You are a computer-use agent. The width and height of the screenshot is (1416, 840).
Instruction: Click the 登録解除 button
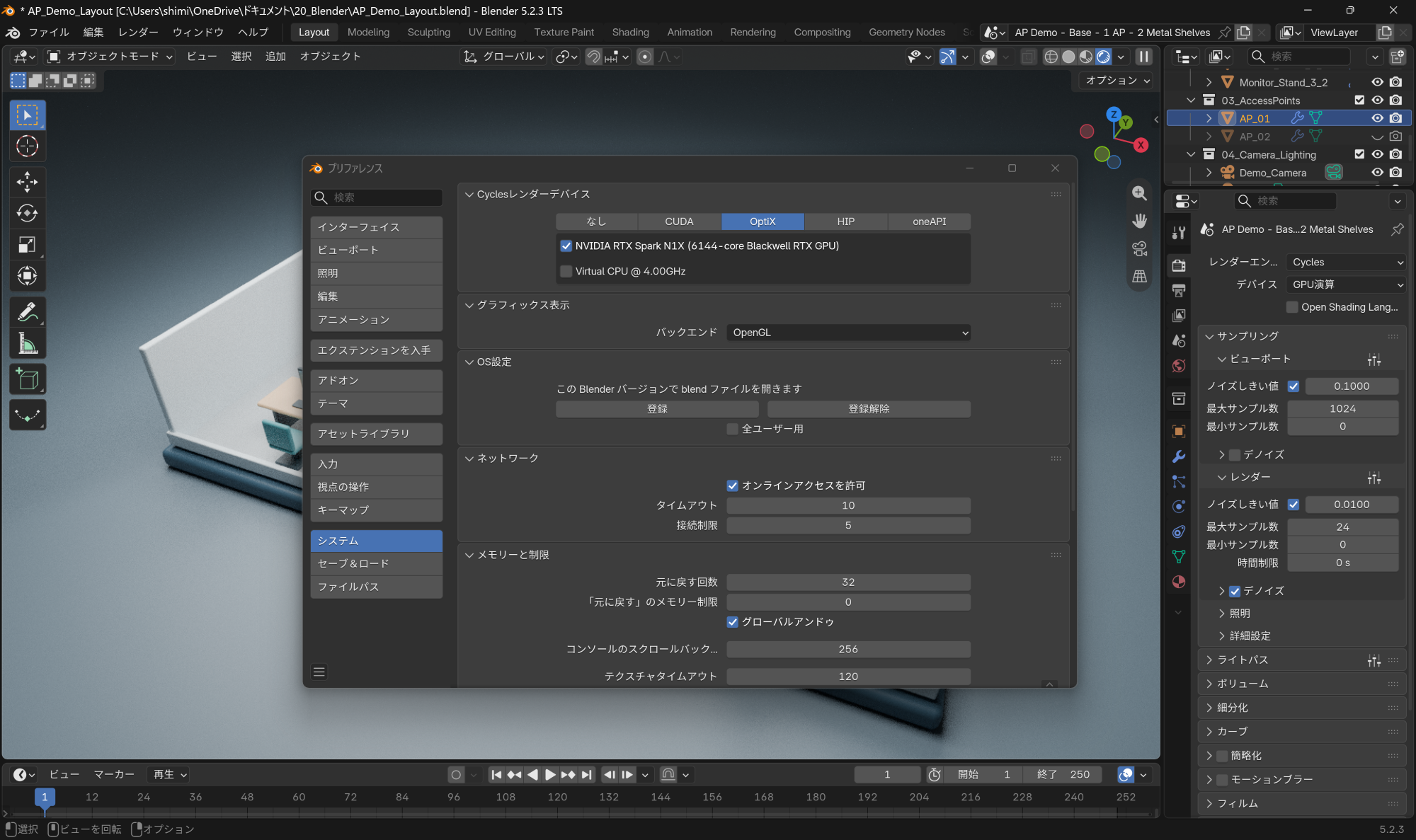tap(869, 409)
